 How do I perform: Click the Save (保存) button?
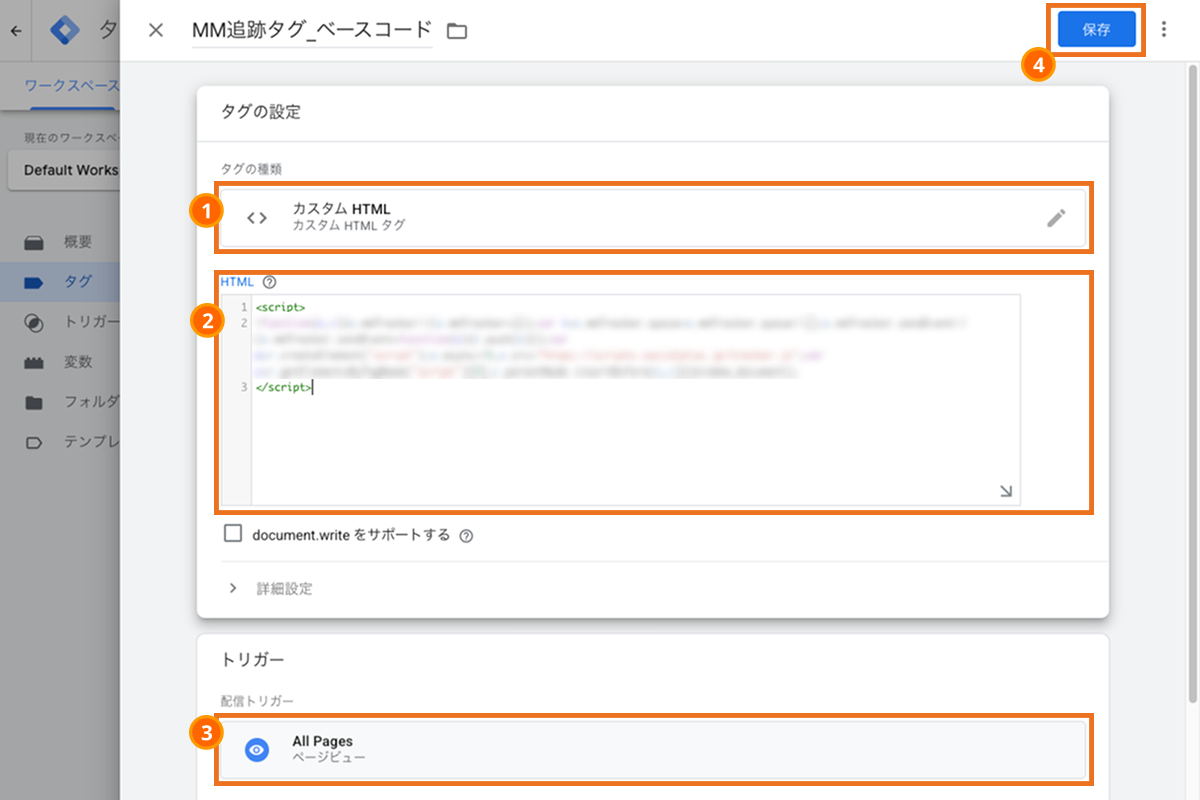click(1096, 30)
